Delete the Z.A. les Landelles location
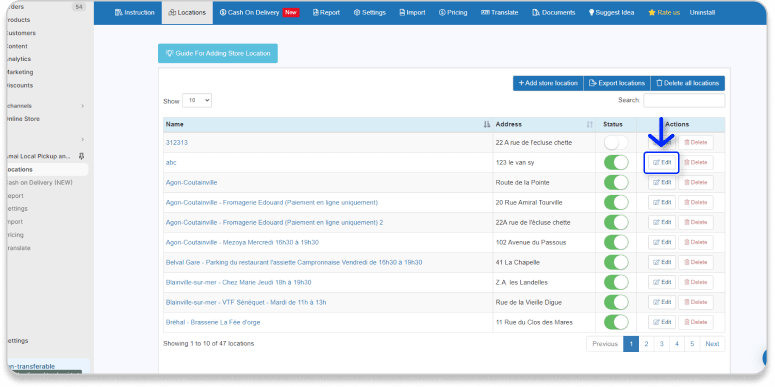This screenshot has height=387, width=775. [695, 282]
